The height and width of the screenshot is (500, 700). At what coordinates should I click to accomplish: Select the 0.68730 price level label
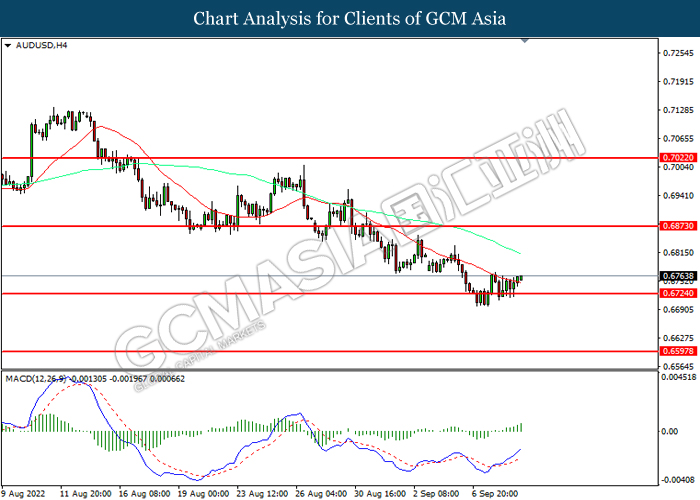678,226
